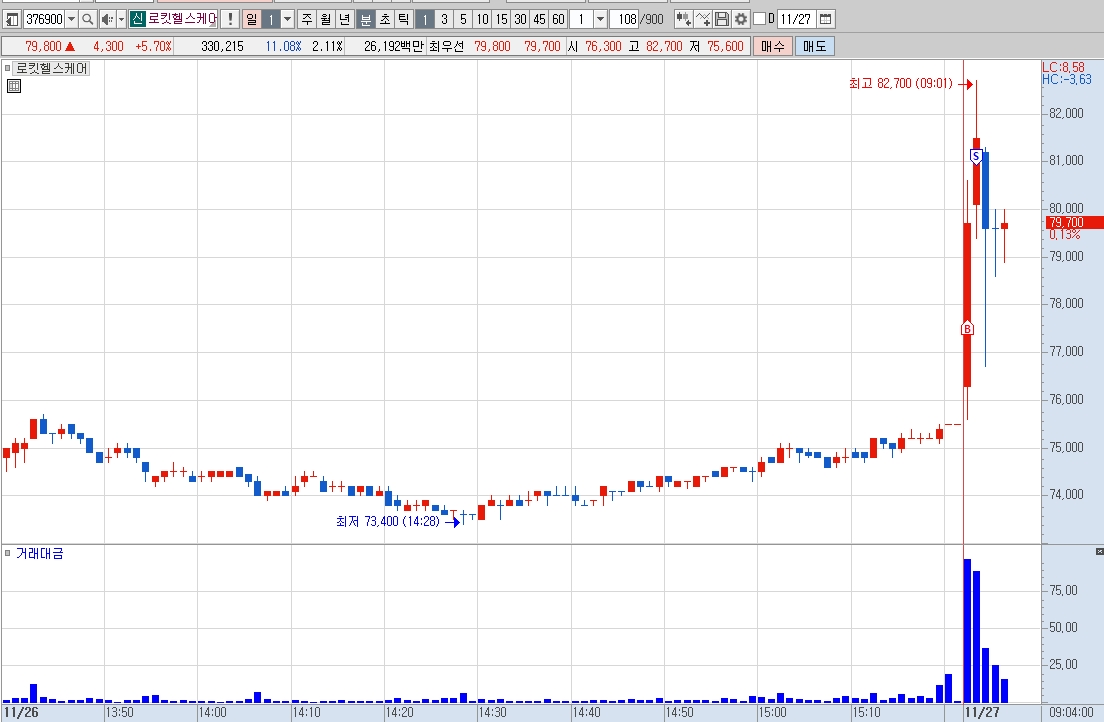Open the calendar date picker icon
This screenshot has width=1104, height=722.
(x=826, y=19)
